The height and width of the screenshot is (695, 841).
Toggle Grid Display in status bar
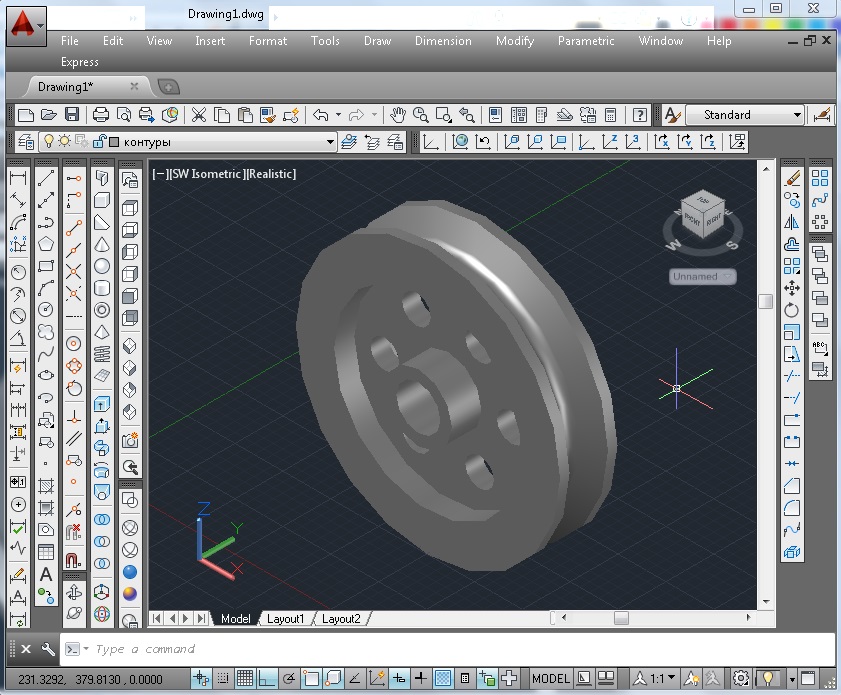tap(245, 679)
